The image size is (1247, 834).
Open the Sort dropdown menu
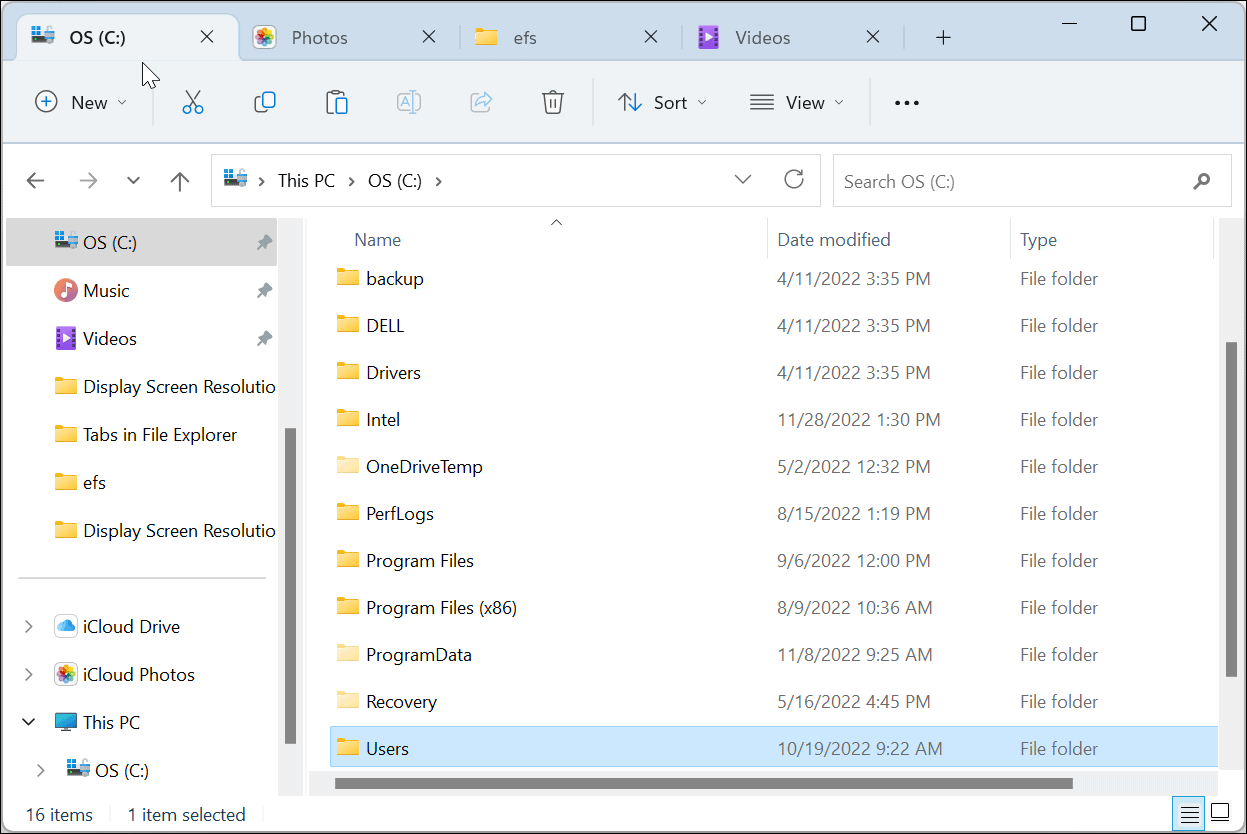point(662,102)
